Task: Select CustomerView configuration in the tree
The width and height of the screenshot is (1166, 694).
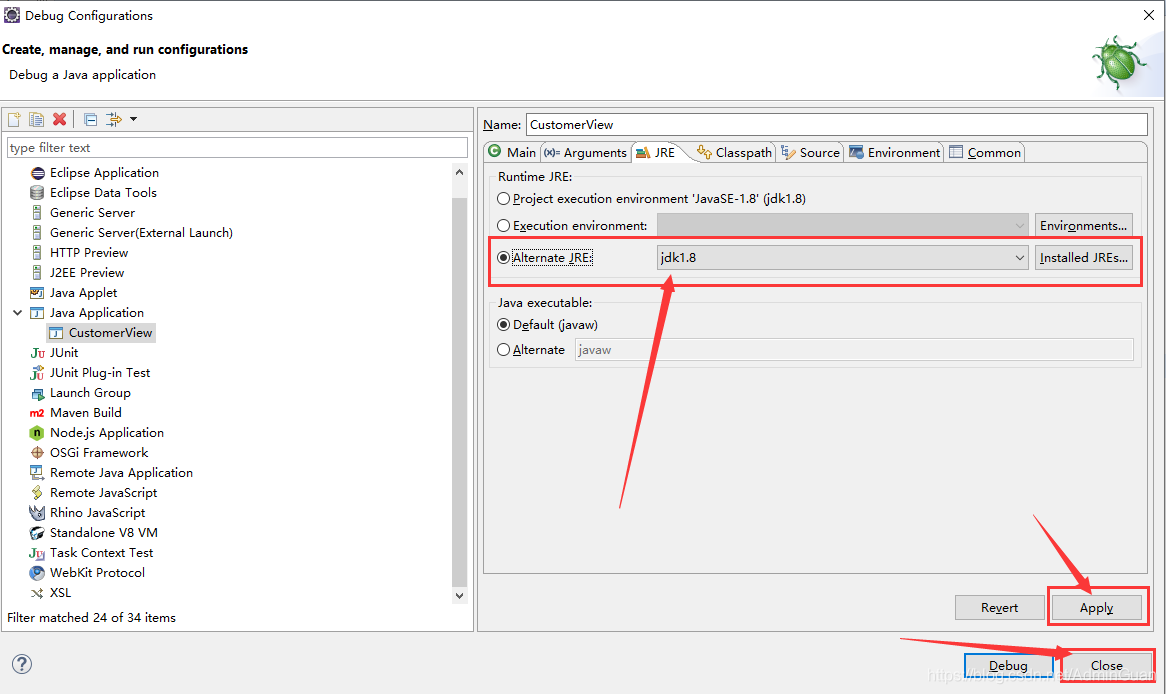Action: pos(101,333)
